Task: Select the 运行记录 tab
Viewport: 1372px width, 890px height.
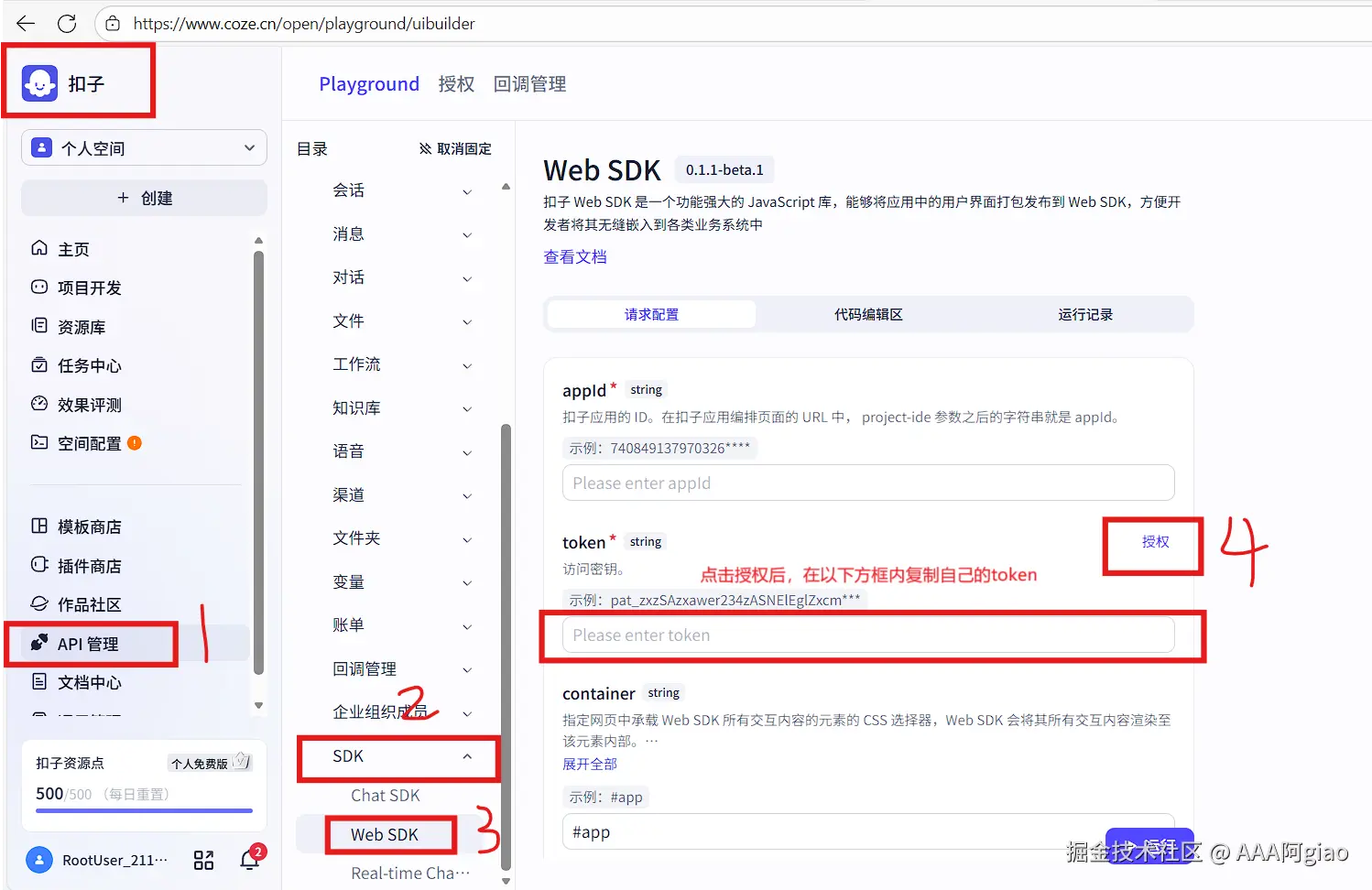Action: coord(1085,314)
